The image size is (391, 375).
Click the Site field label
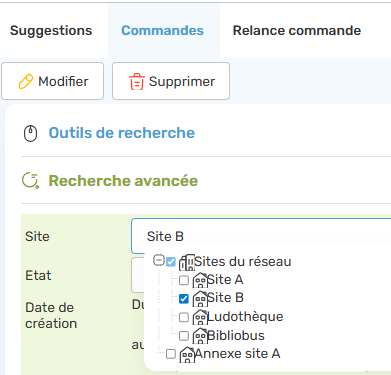tap(37, 236)
